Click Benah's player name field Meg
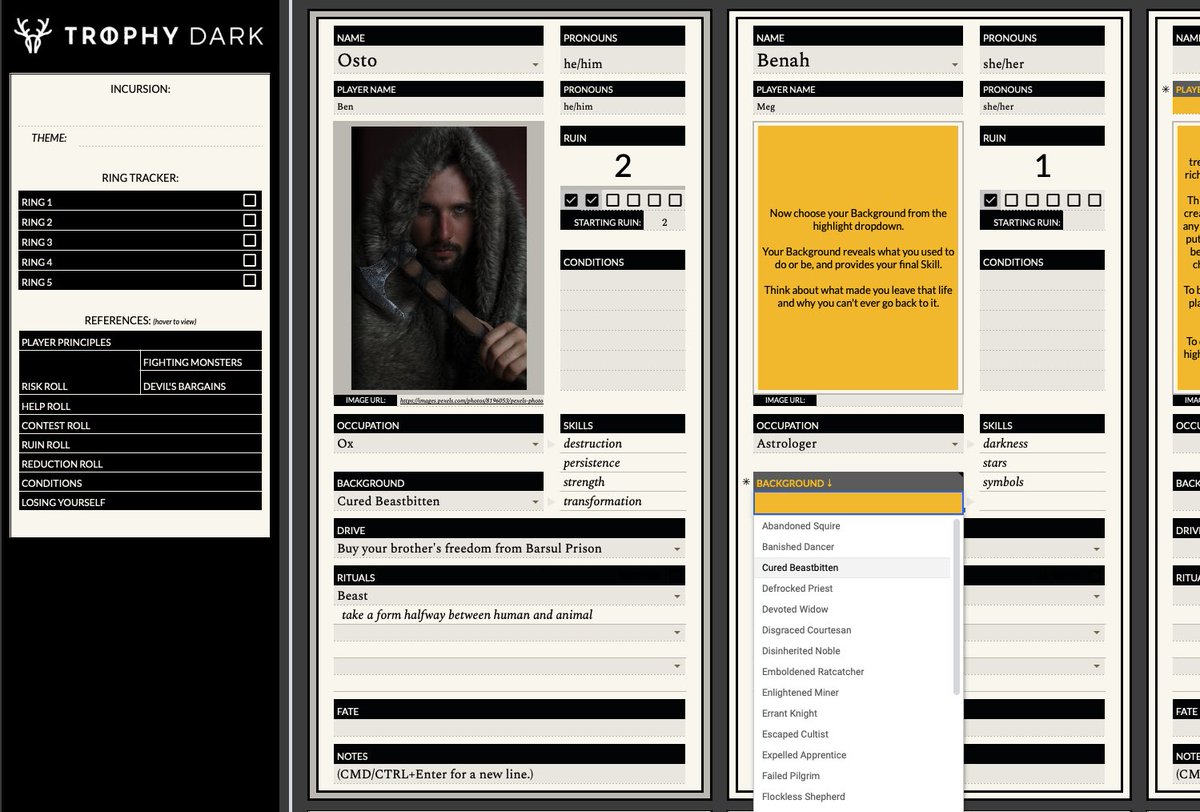This screenshot has width=1200, height=812. coord(858,106)
